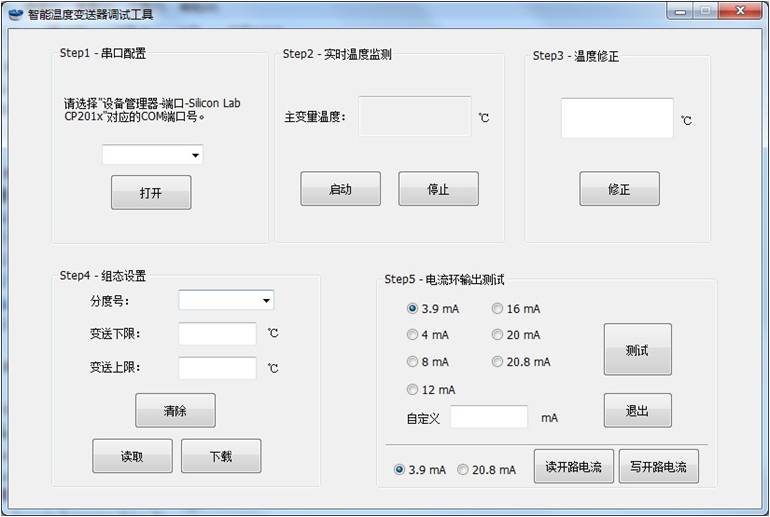The width and height of the screenshot is (770, 517).
Task: Click the Step3 temperature correction input box
Action: [616, 118]
